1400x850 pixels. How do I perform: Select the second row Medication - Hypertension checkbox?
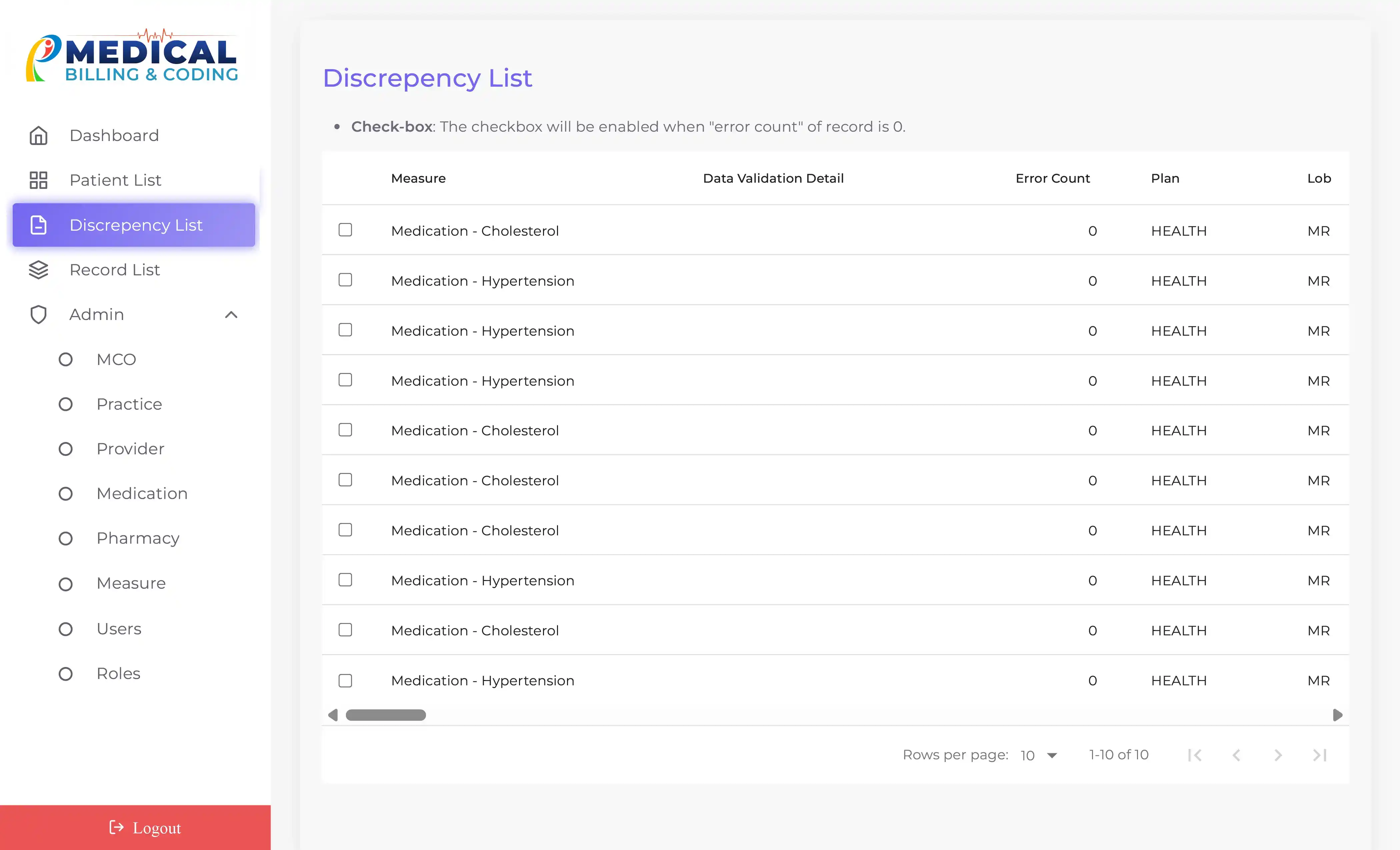[x=345, y=280]
